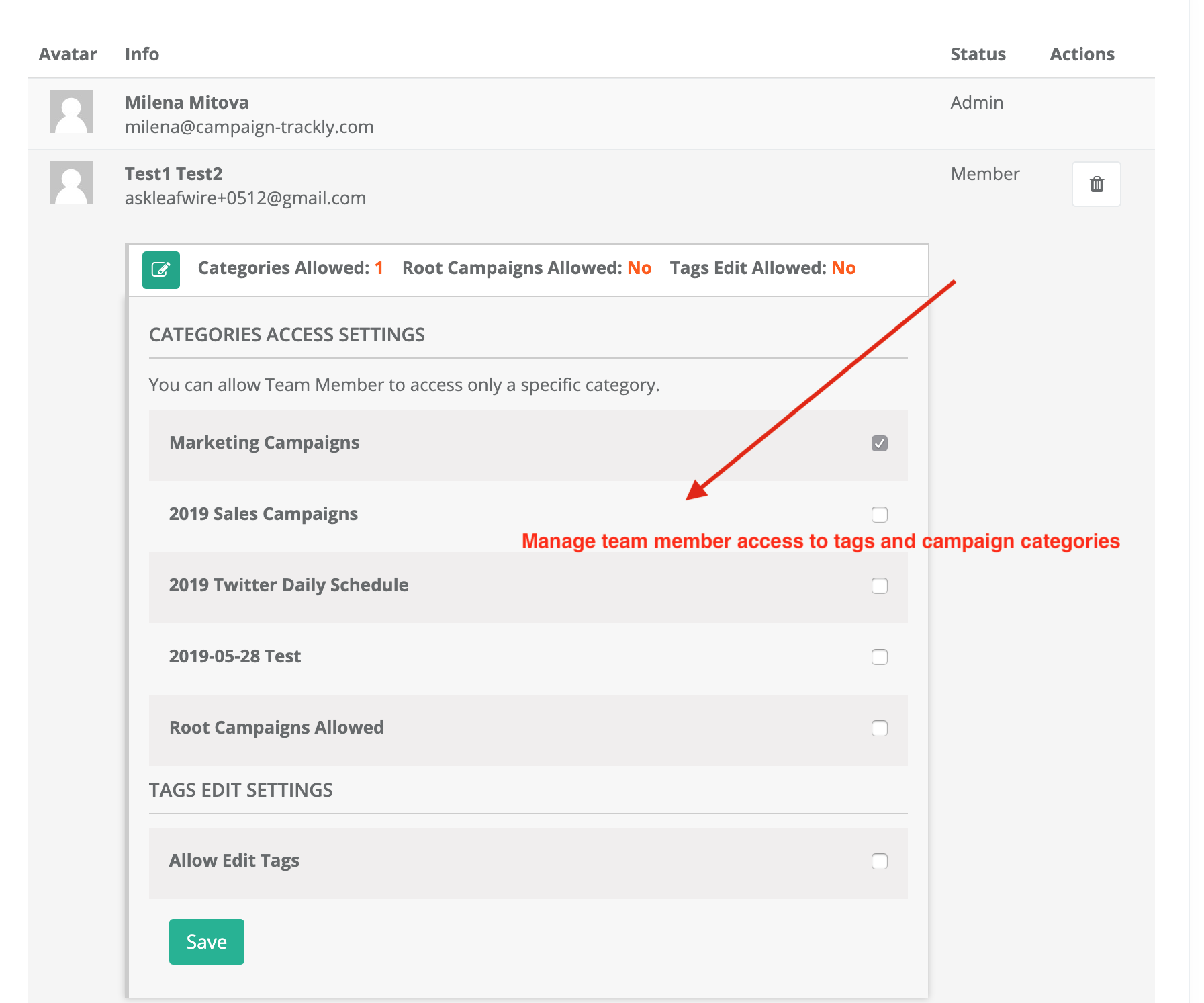Click Tags Edit Allowed: No summary

[763, 268]
